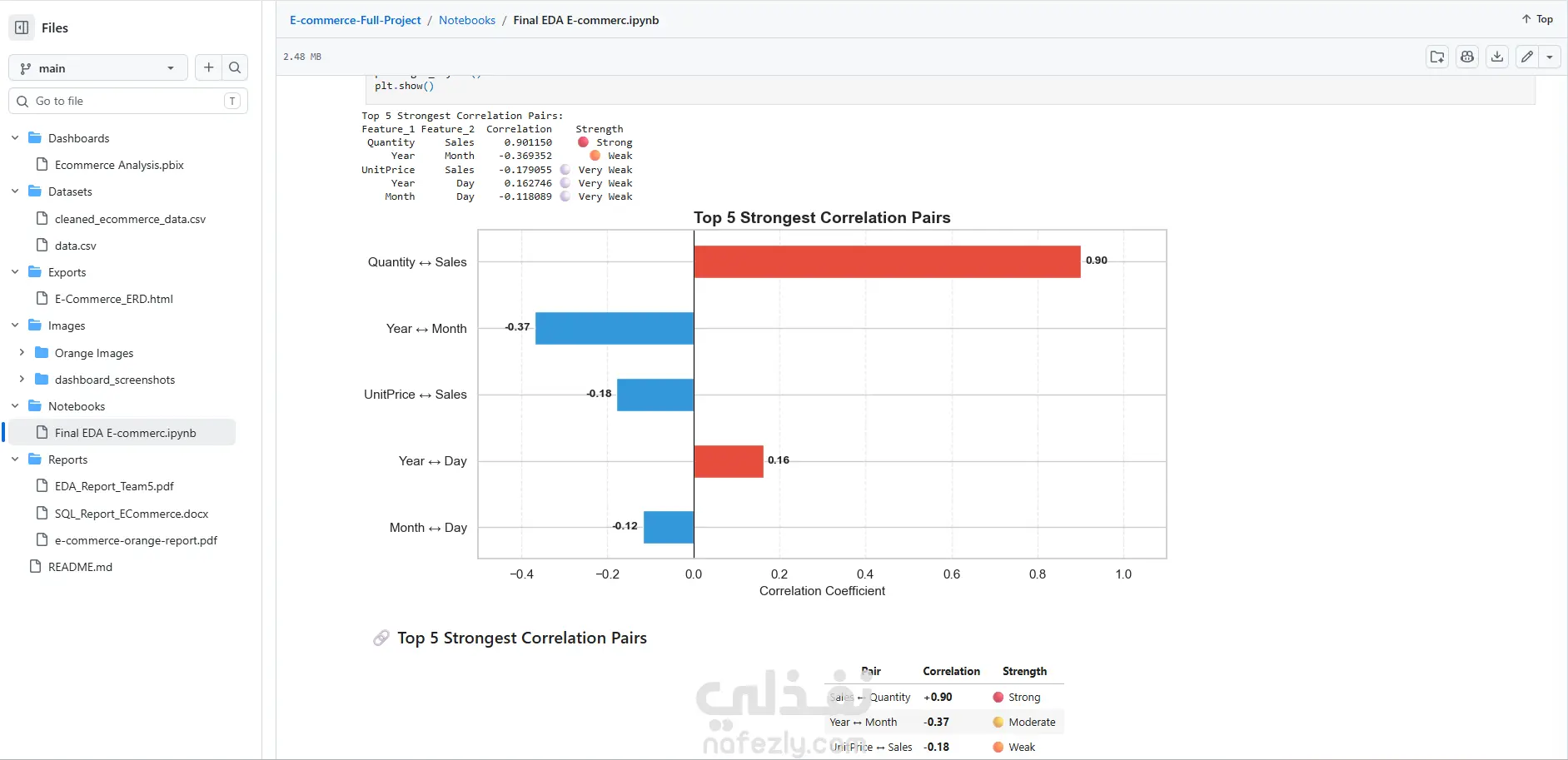Click the README.md file icon

click(35, 567)
